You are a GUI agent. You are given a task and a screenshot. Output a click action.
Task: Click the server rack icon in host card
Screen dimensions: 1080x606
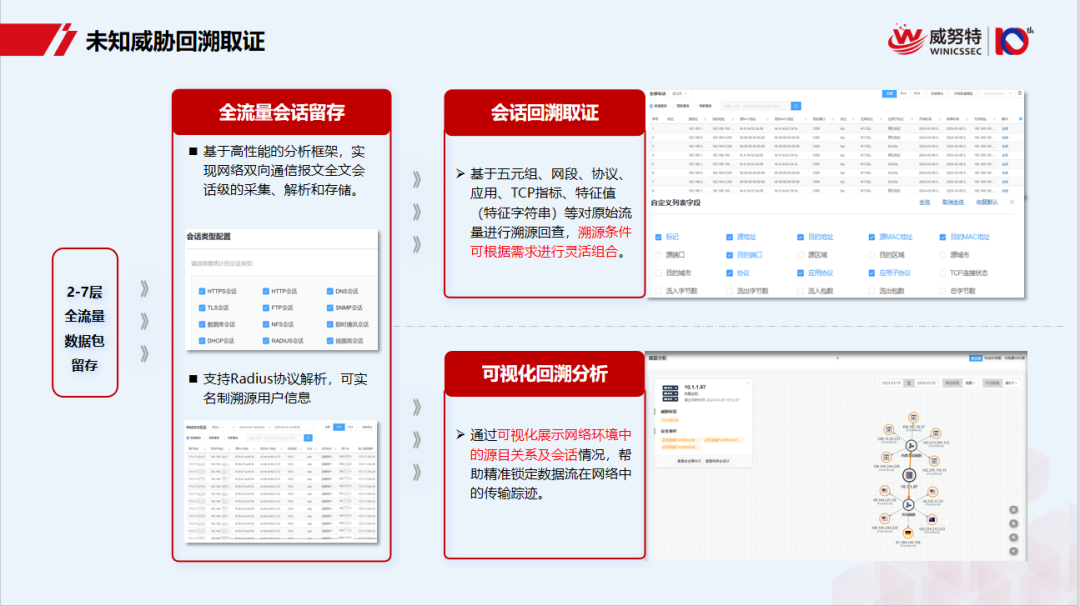click(670, 393)
